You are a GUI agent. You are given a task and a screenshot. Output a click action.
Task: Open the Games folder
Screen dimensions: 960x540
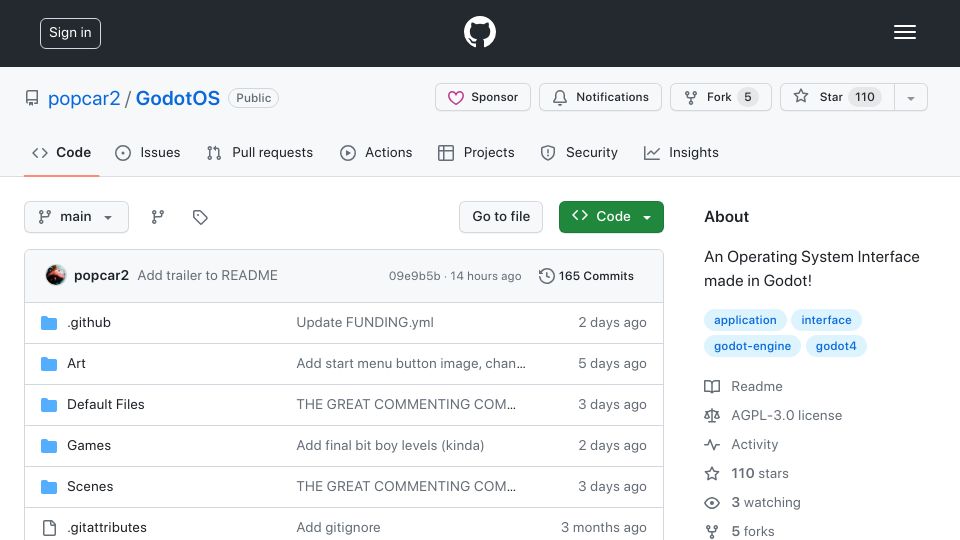[x=89, y=446]
